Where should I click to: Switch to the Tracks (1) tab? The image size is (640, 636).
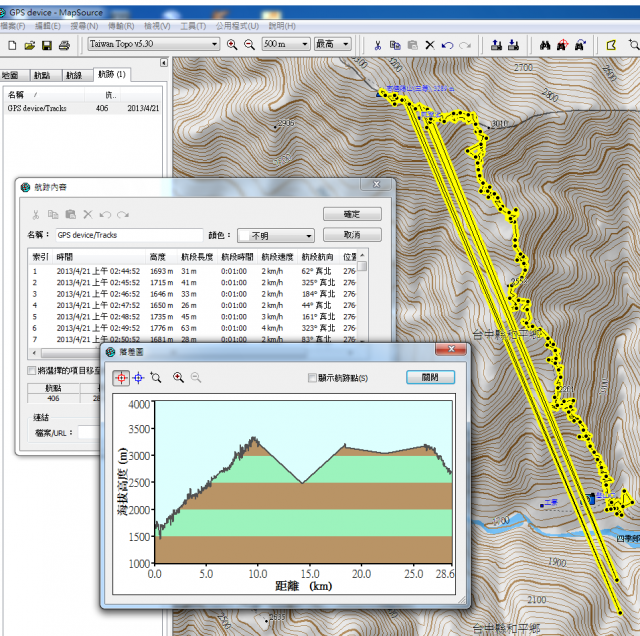(x=112, y=74)
